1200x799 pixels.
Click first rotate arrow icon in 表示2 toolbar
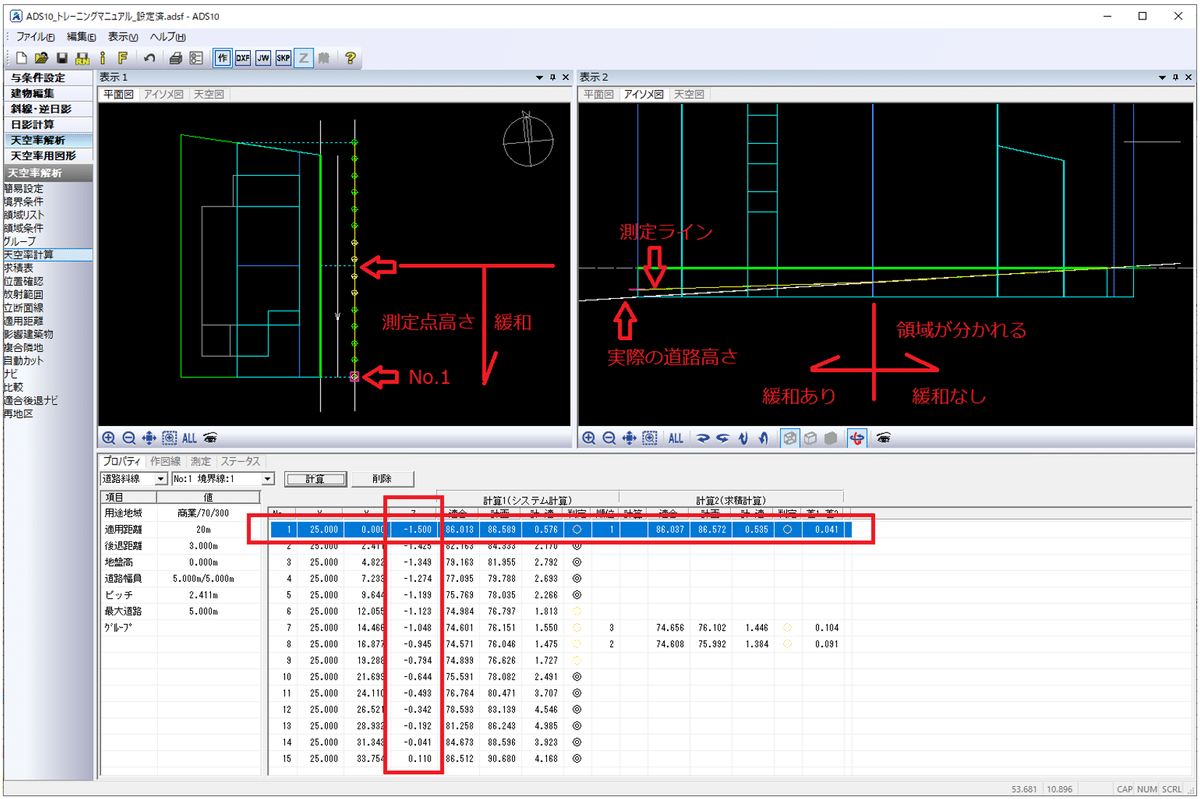(703, 437)
